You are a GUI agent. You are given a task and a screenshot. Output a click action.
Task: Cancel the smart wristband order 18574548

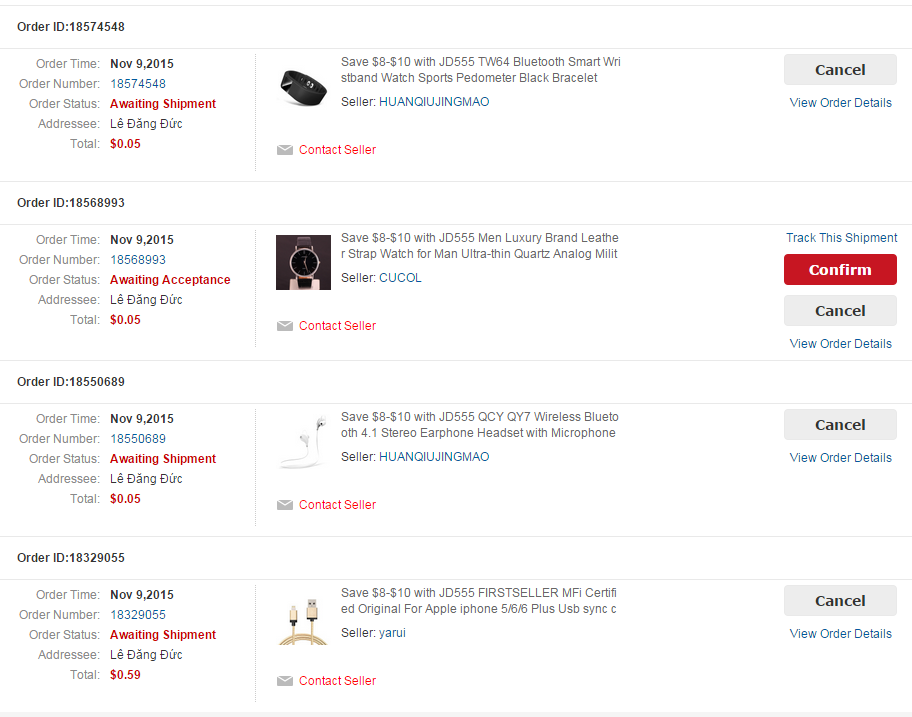pos(840,70)
